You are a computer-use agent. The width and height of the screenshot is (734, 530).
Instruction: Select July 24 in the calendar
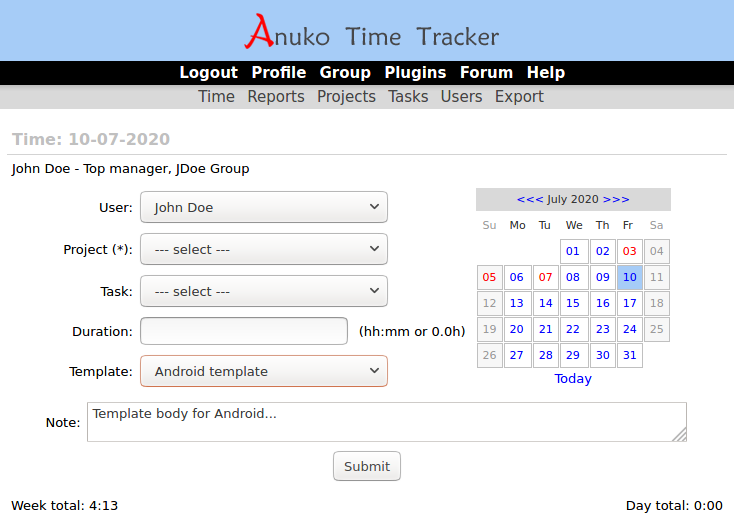tap(630, 329)
